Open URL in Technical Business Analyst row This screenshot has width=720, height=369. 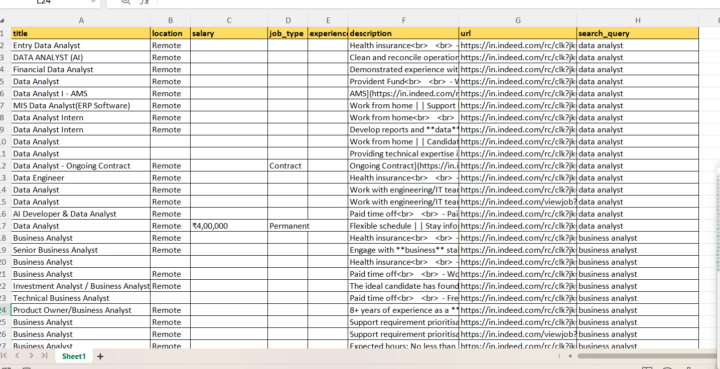(518, 298)
